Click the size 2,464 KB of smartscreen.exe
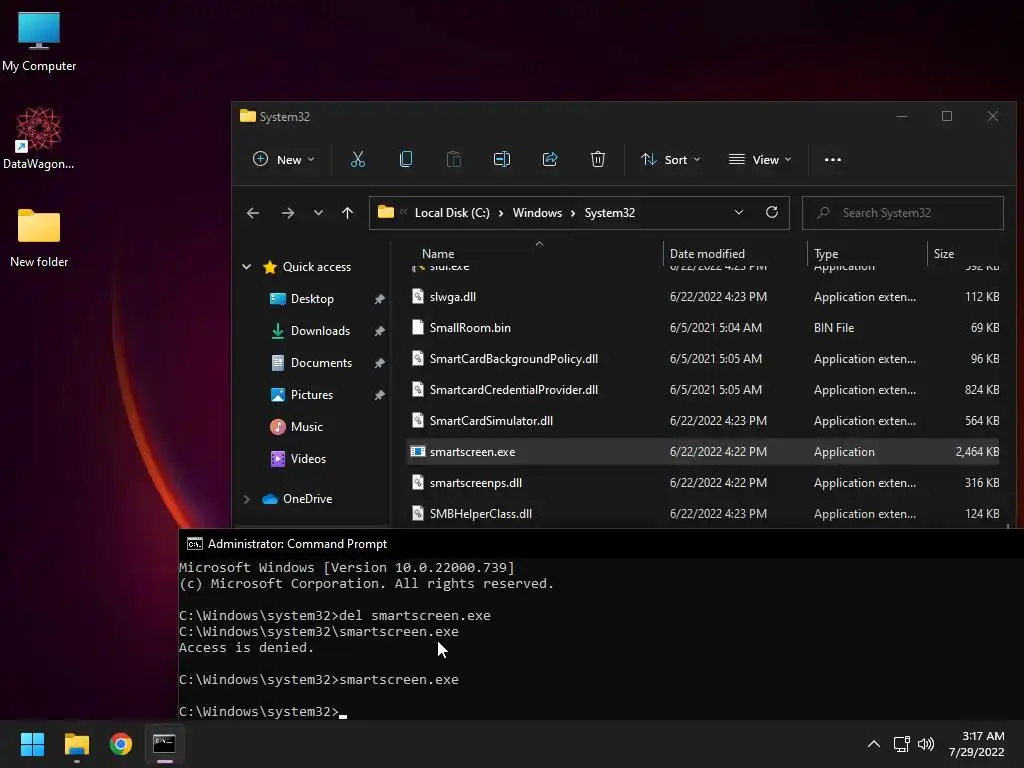Viewport: 1024px width, 768px height. point(977,452)
